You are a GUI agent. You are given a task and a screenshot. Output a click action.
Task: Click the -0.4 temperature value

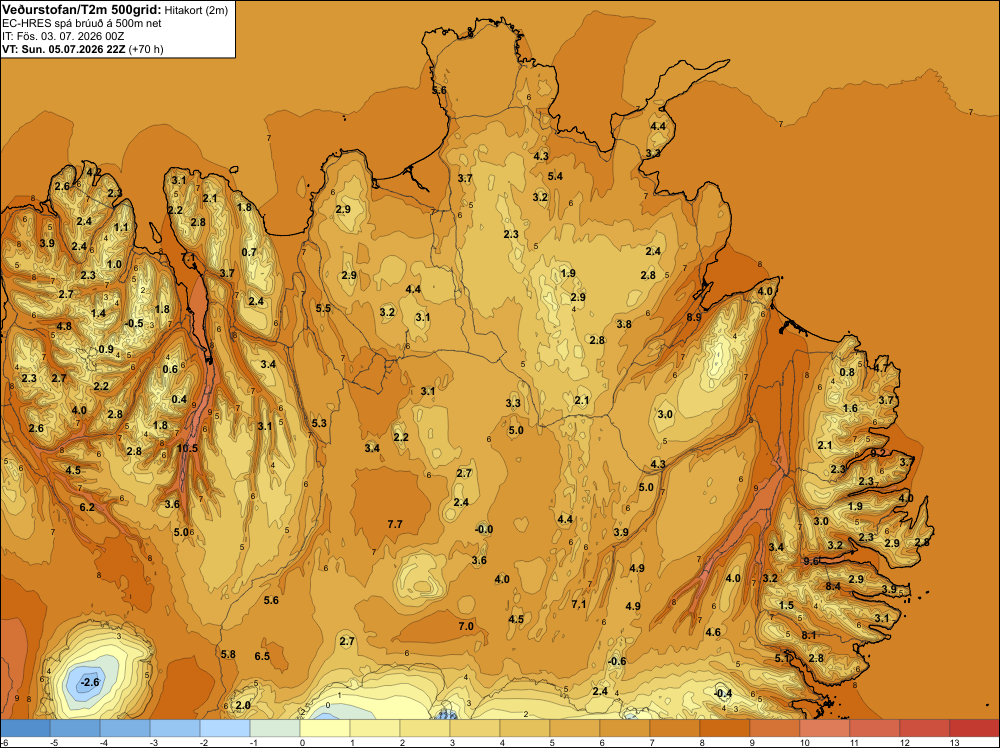(x=723, y=694)
